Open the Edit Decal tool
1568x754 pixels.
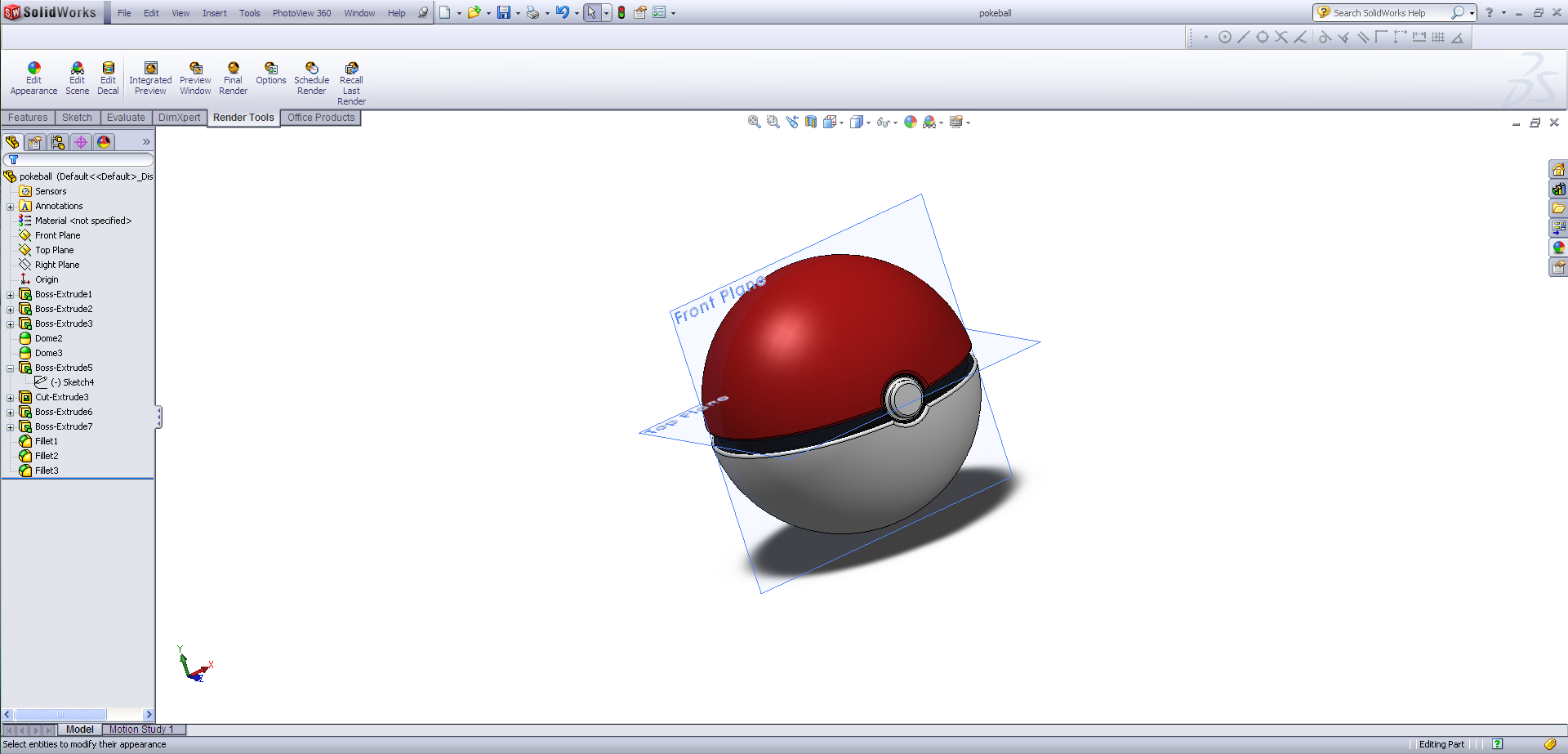coord(108,78)
